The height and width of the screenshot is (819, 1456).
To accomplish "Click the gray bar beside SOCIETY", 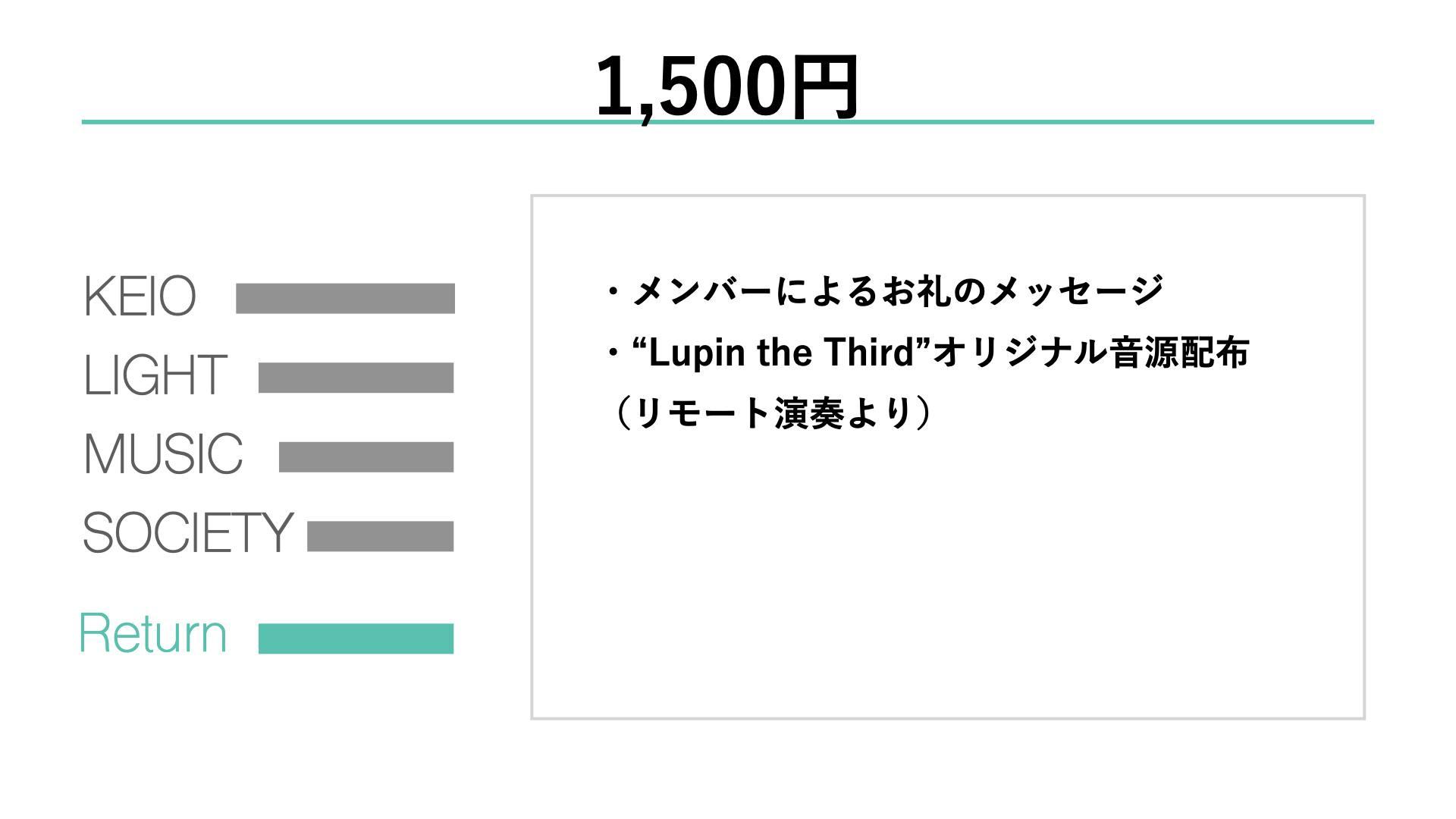I will pyautogui.click(x=380, y=536).
